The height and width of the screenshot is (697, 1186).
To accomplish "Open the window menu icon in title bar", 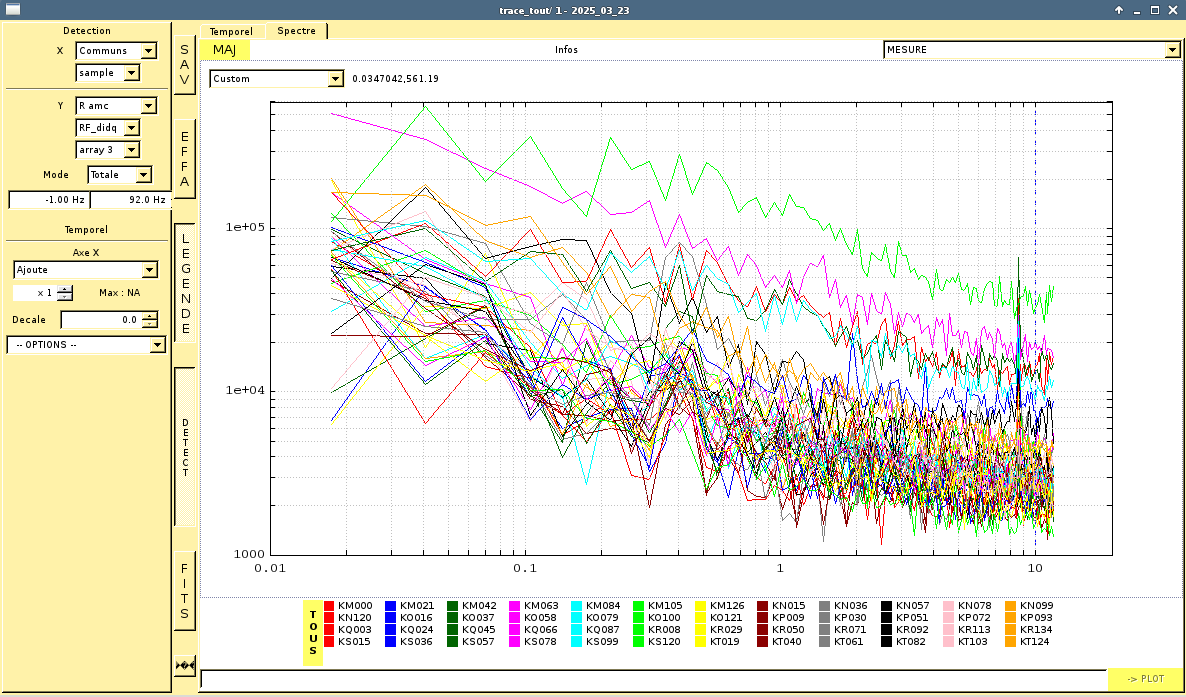I will coord(14,9).
